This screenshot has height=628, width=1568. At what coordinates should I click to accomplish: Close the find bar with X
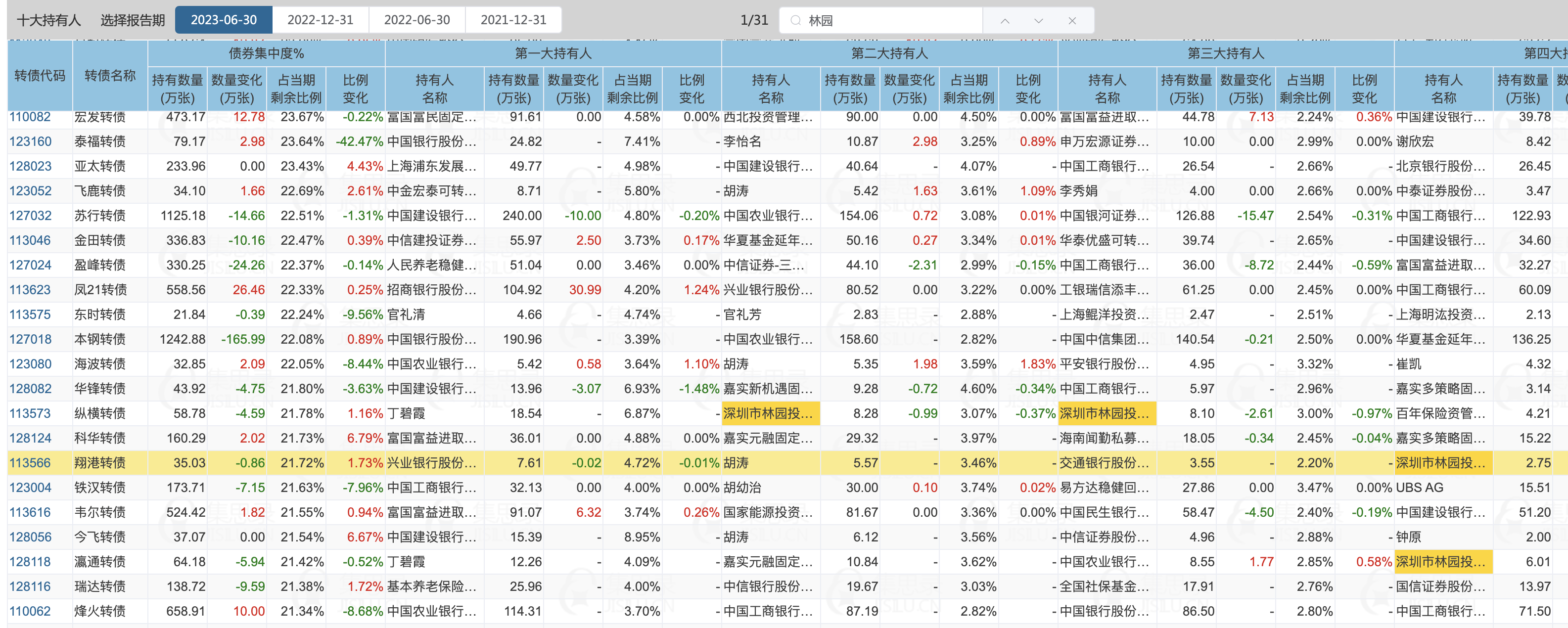point(1072,21)
